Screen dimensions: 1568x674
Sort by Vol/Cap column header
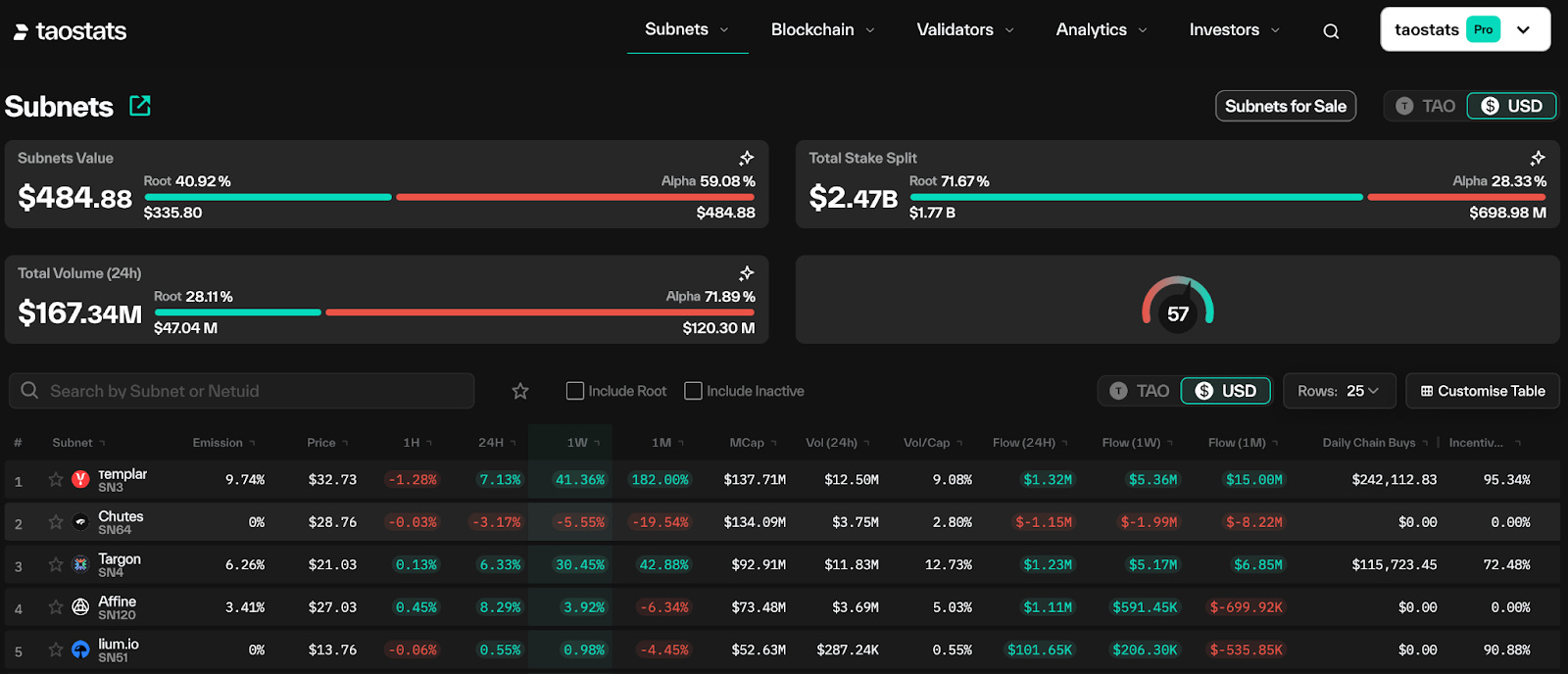pos(932,443)
